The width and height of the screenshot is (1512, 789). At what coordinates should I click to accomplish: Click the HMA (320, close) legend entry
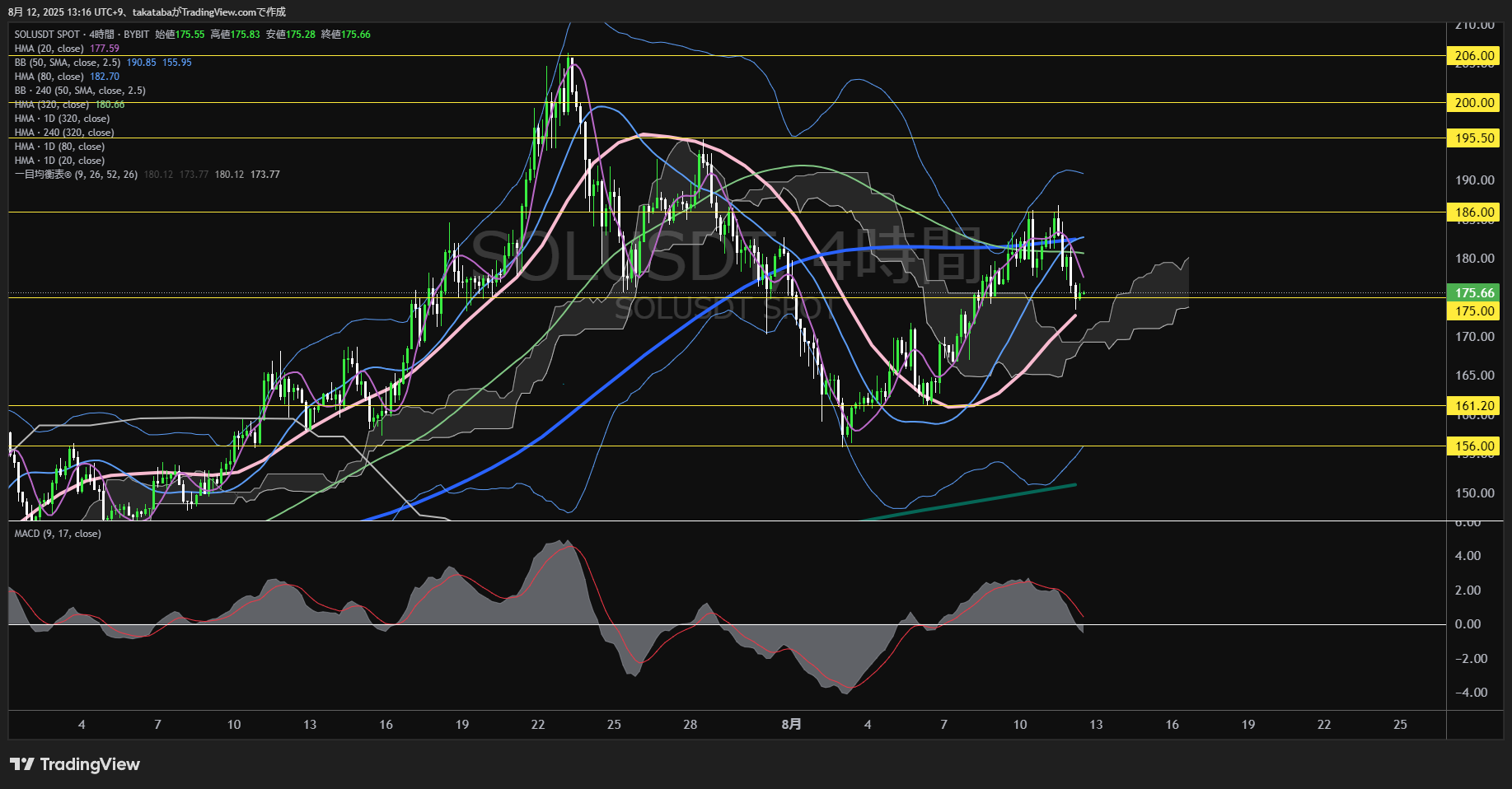tap(52, 105)
